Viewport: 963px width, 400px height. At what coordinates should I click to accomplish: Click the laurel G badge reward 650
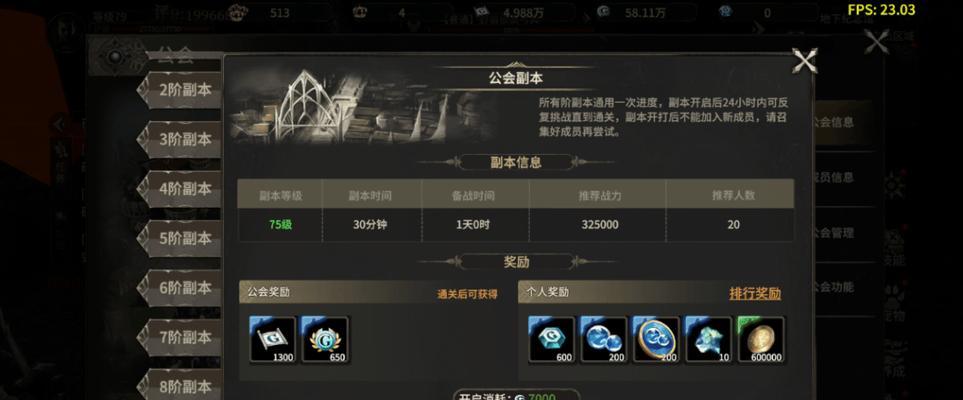pos(326,340)
